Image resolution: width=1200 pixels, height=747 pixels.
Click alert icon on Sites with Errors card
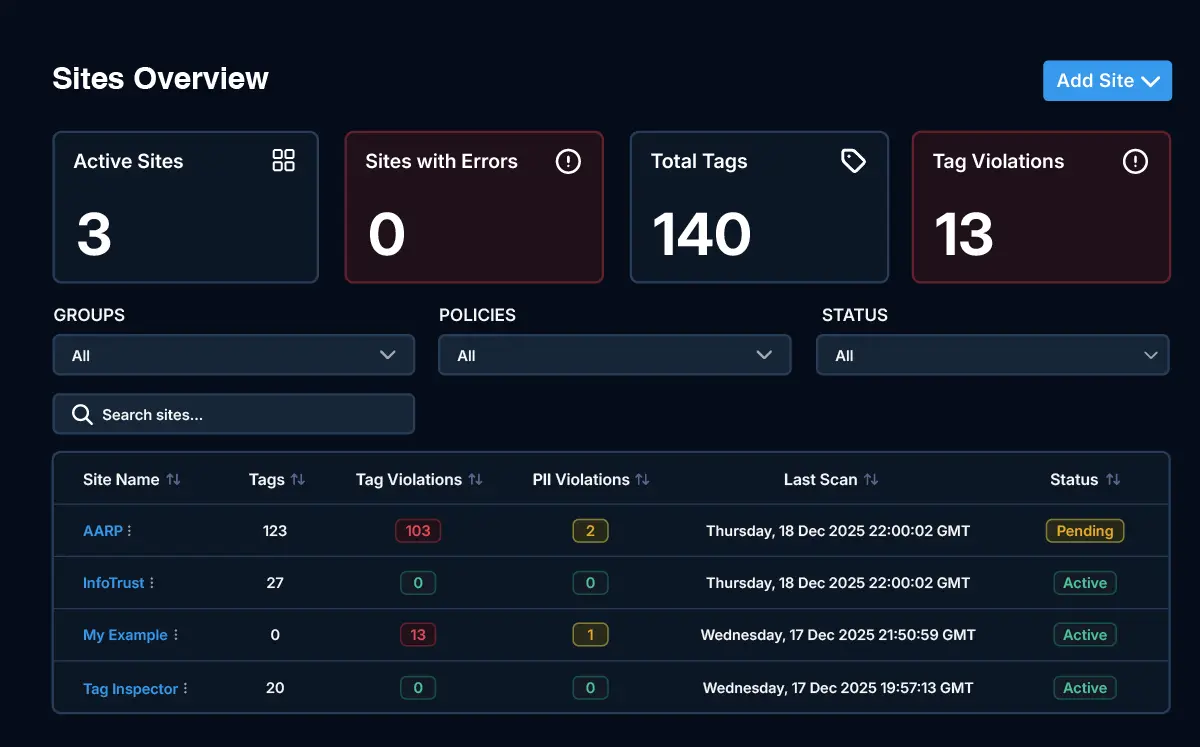click(568, 161)
